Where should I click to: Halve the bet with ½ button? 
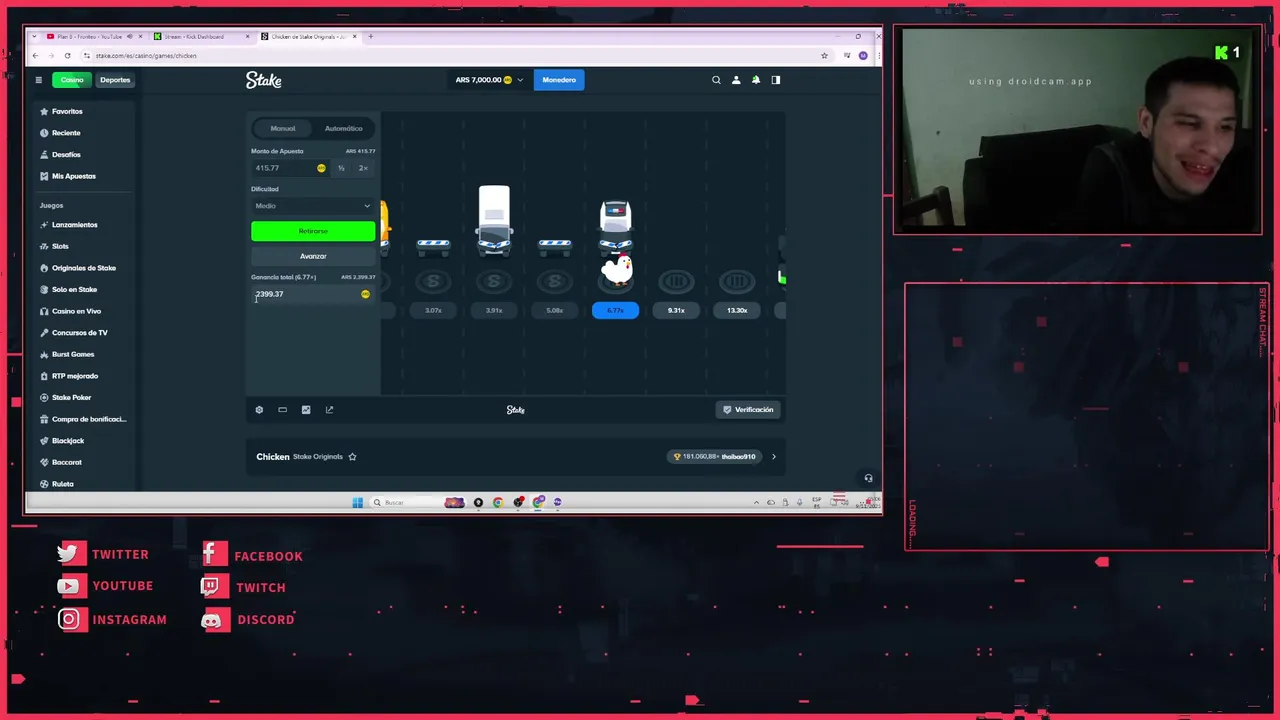click(x=341, y=168)
